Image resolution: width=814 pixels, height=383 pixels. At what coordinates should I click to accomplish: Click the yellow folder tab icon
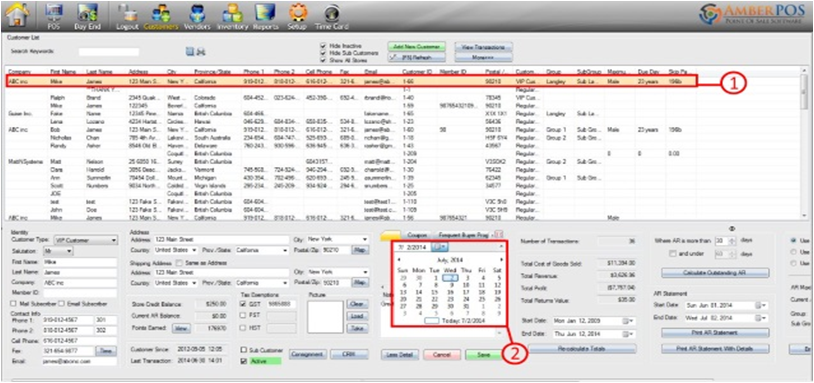(391, 236)
